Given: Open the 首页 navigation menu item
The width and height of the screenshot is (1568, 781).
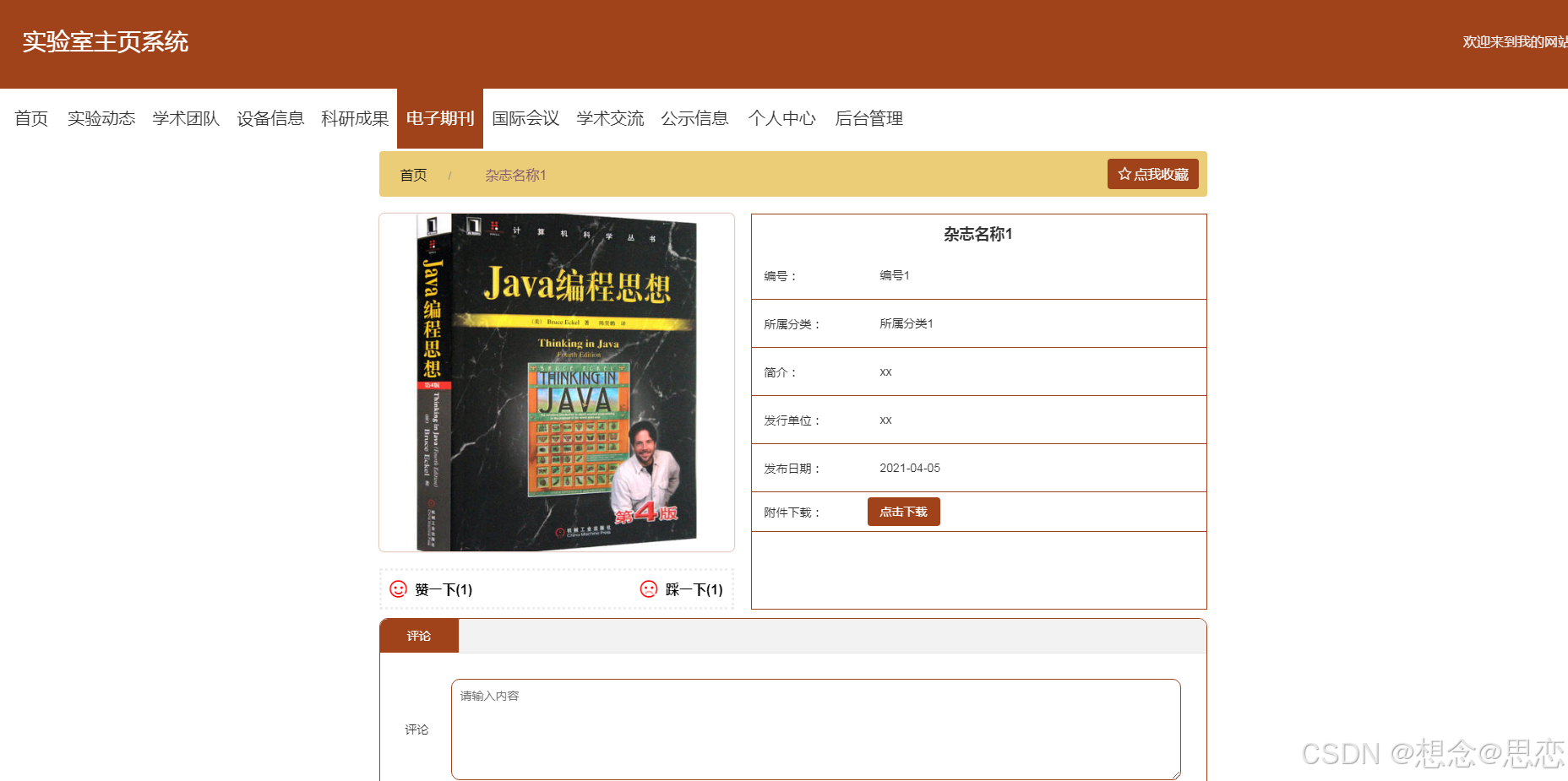Looking at the screenshot, I should pos(31,118).
